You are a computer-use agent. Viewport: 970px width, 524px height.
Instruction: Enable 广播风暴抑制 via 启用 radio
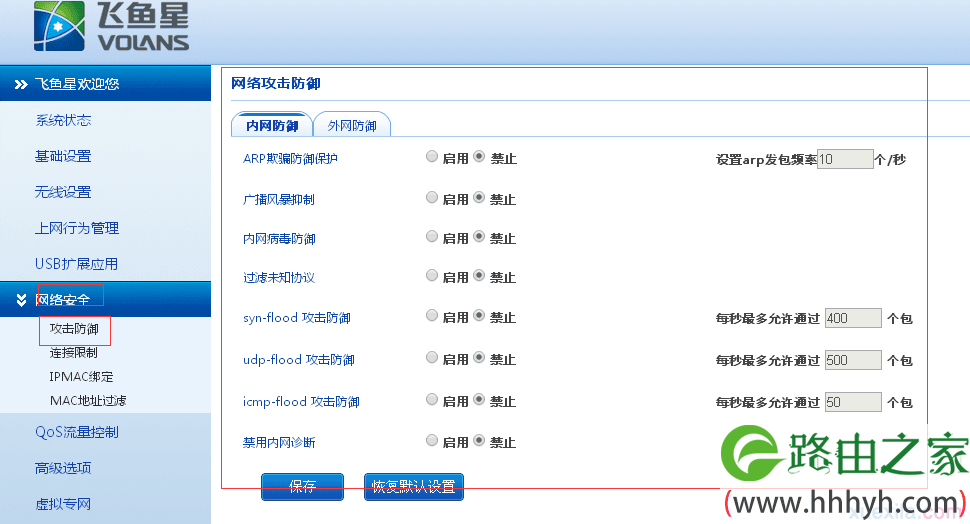(x=432, y=197)
